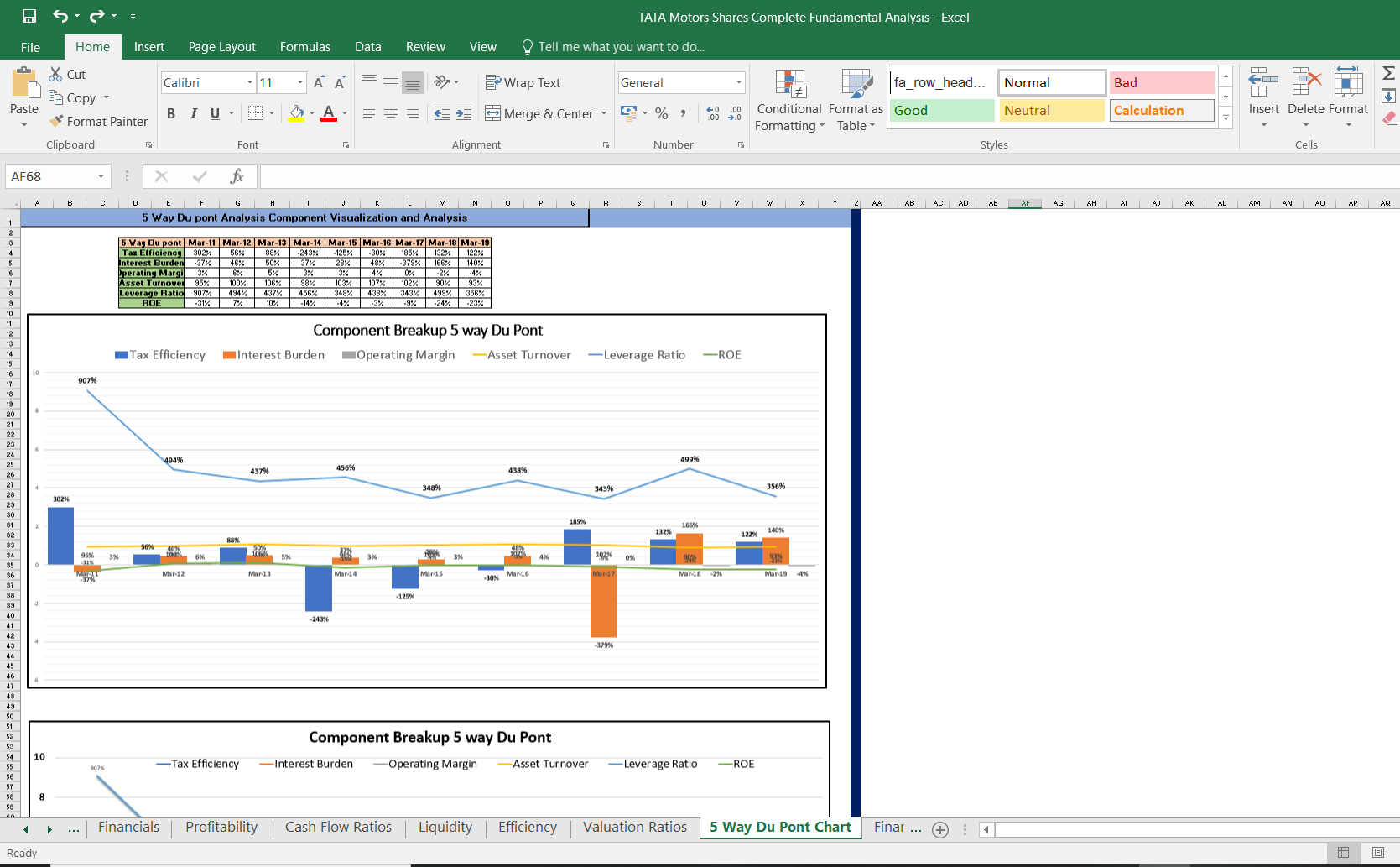
Task: Expand the cell styles gallery
Action: (1226, 118)
